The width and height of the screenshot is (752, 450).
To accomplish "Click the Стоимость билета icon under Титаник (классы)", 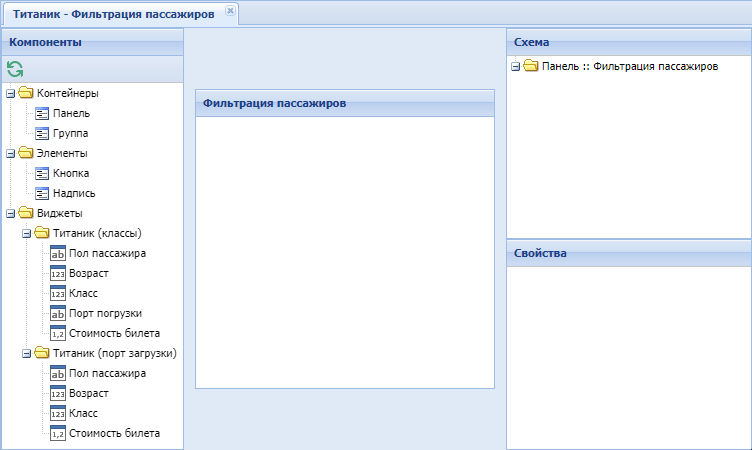I will 58,333.
